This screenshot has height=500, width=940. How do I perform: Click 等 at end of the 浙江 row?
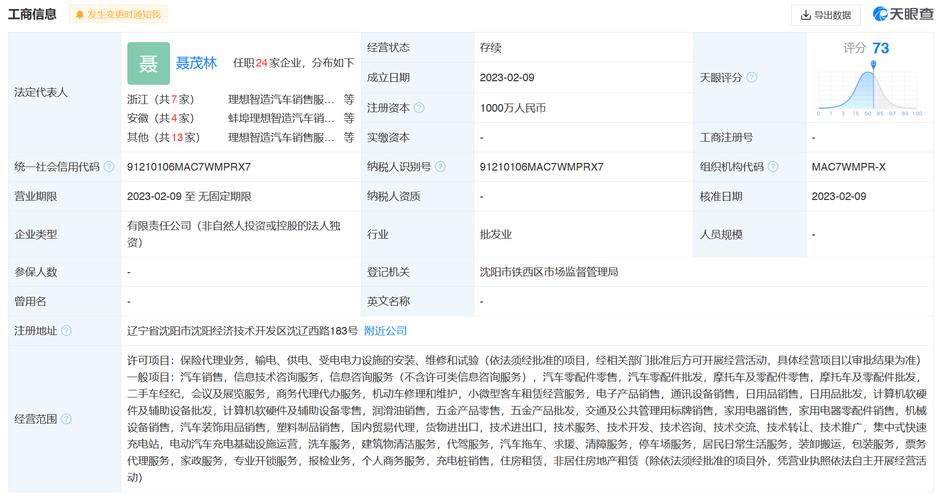coord(349,100)
